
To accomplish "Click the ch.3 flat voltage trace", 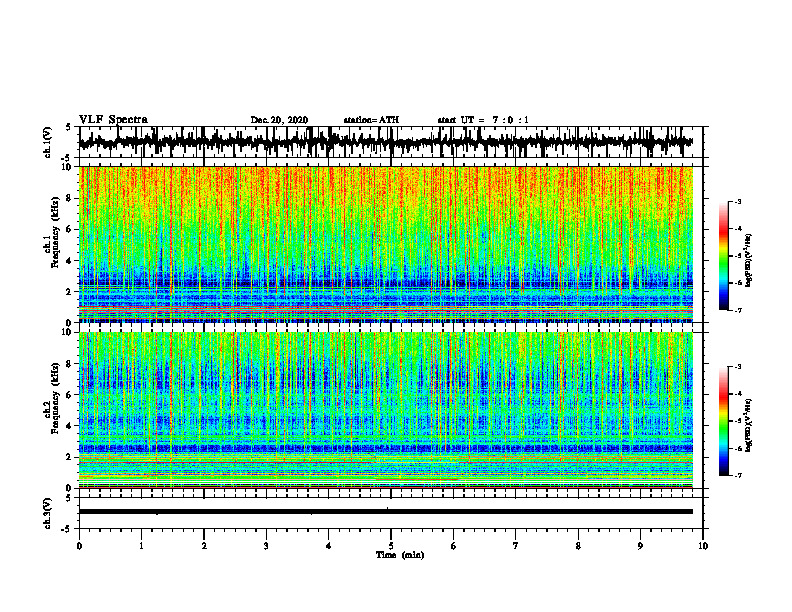I will (x=386, y=512).
